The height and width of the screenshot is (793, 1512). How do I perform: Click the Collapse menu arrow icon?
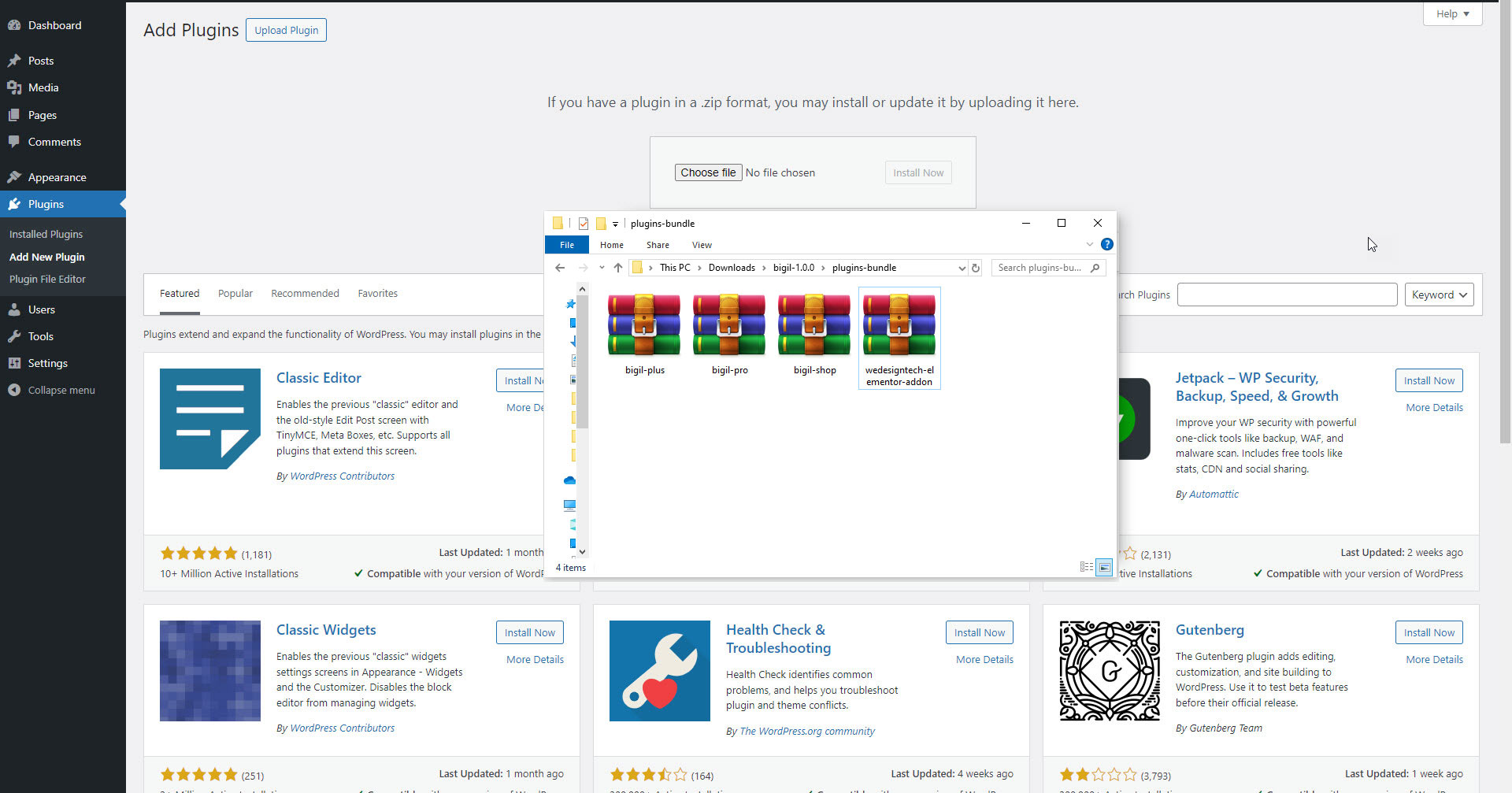coord(14,390)
